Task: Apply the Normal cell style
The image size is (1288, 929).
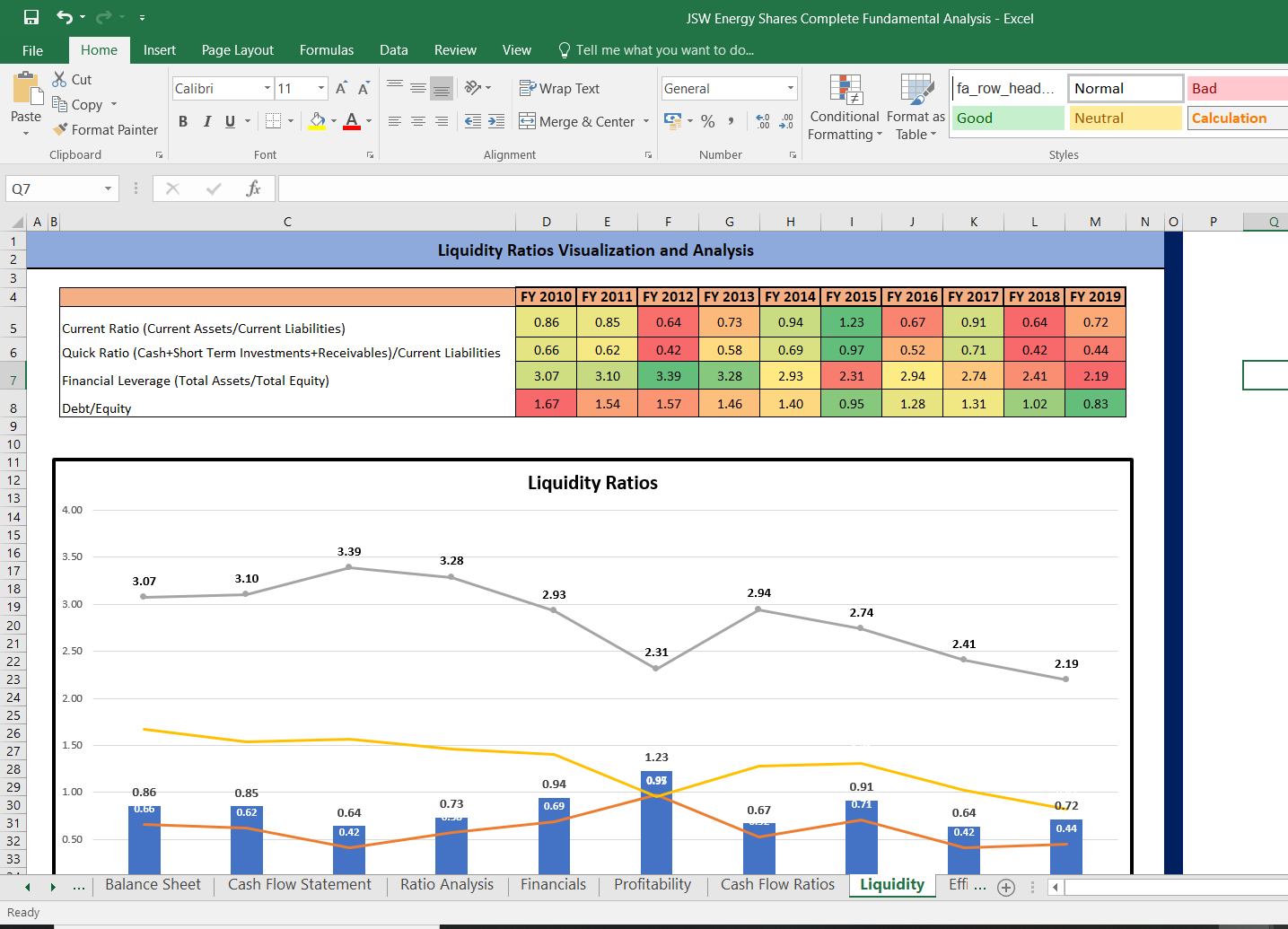Action: click(x=1126, y=88)
